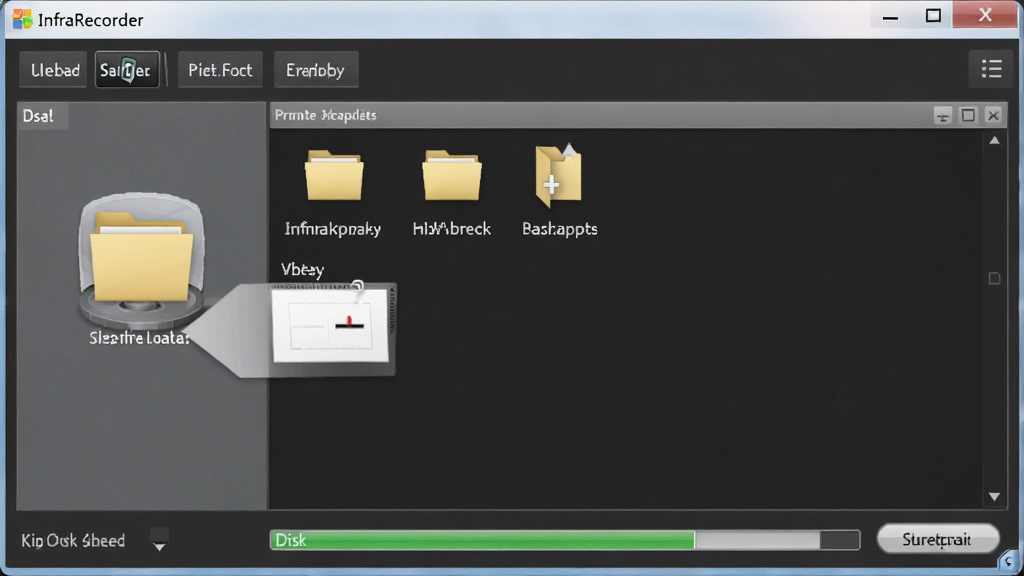Expand the Kip Osk Sbeed dropdown
The height and width of the screenshot is (576, 1024).
(x=159, y=541)
